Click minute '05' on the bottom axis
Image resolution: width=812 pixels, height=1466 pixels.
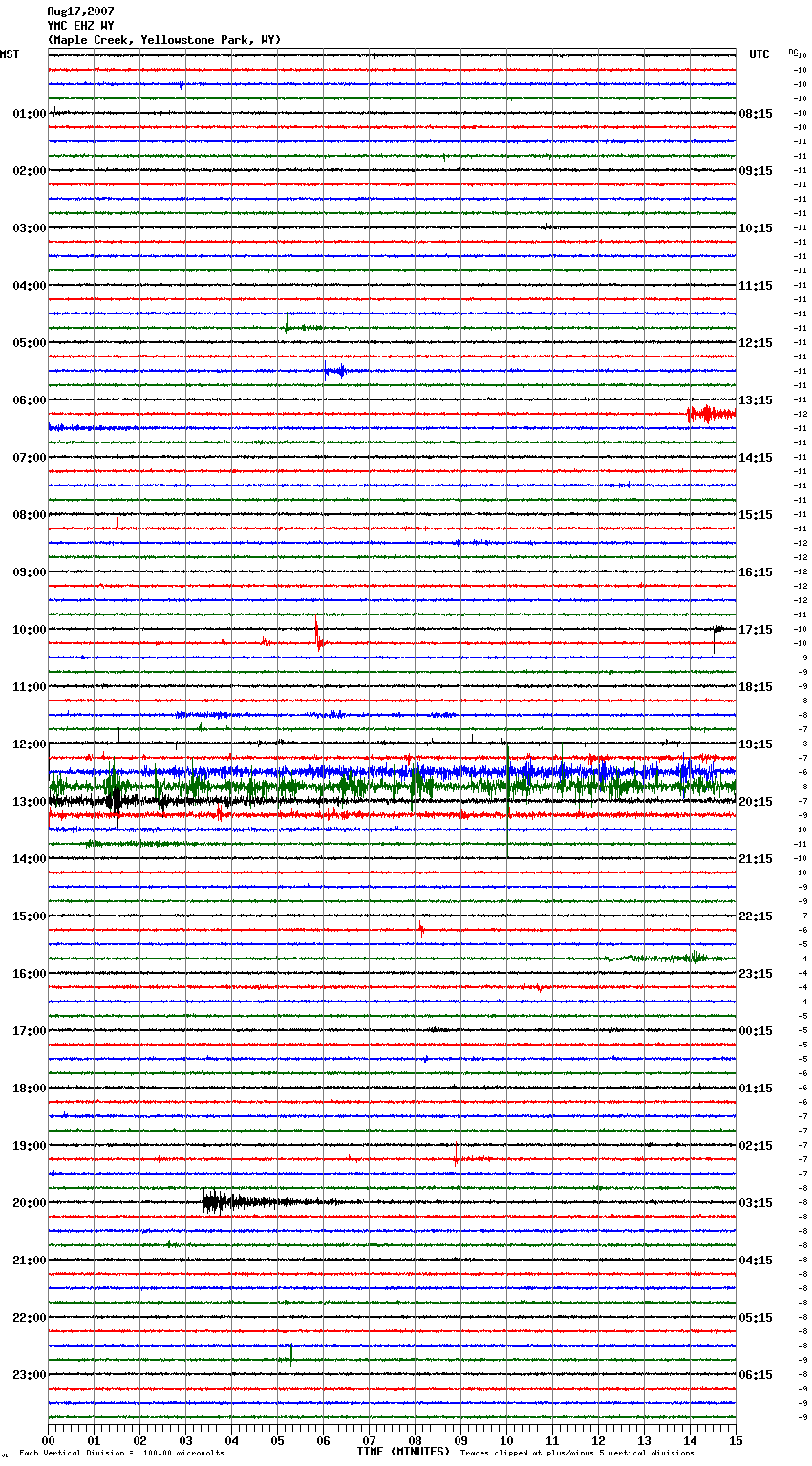coord(277,1440)
